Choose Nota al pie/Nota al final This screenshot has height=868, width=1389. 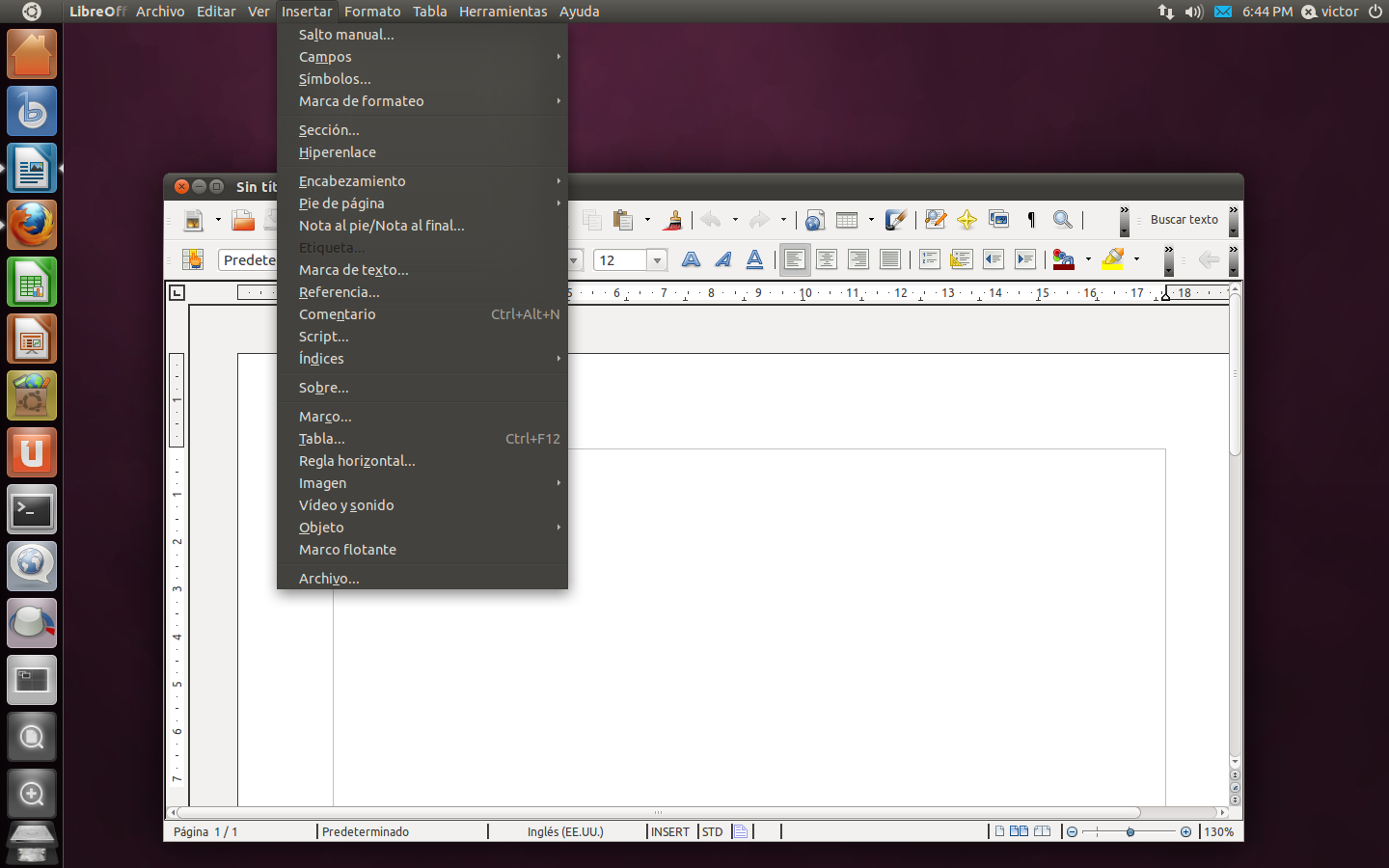pos(422,226)
